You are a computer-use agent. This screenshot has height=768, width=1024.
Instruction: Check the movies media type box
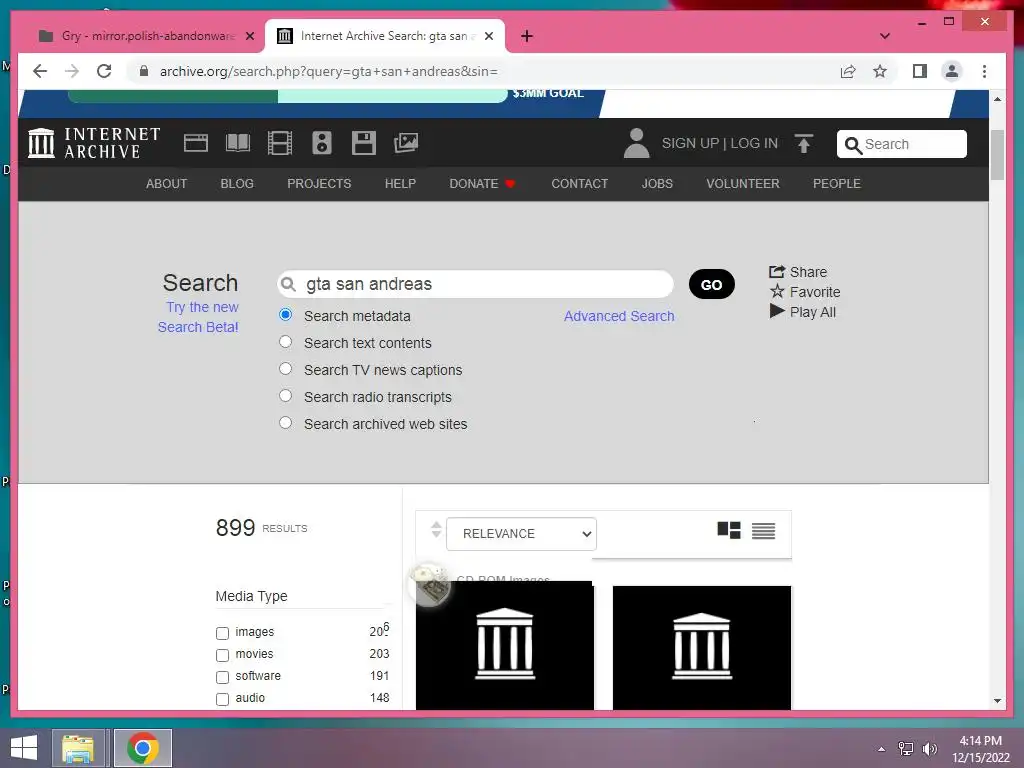[x=222, y=655]
